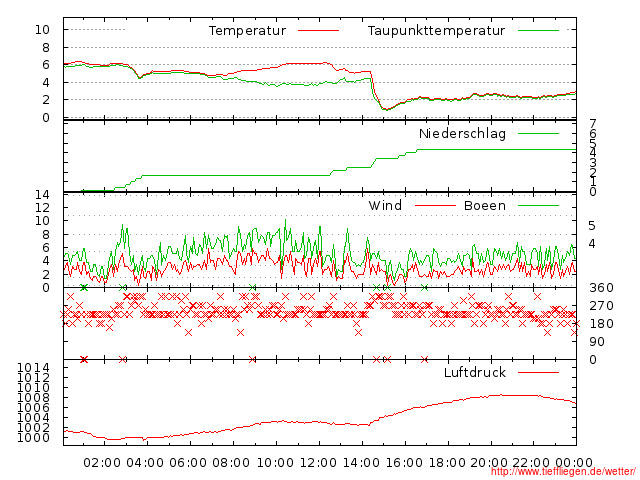The height and width of the screenshot is (480, 640).
Task: Click the 08:00 time axis label
Action: (x=231, y=463)
